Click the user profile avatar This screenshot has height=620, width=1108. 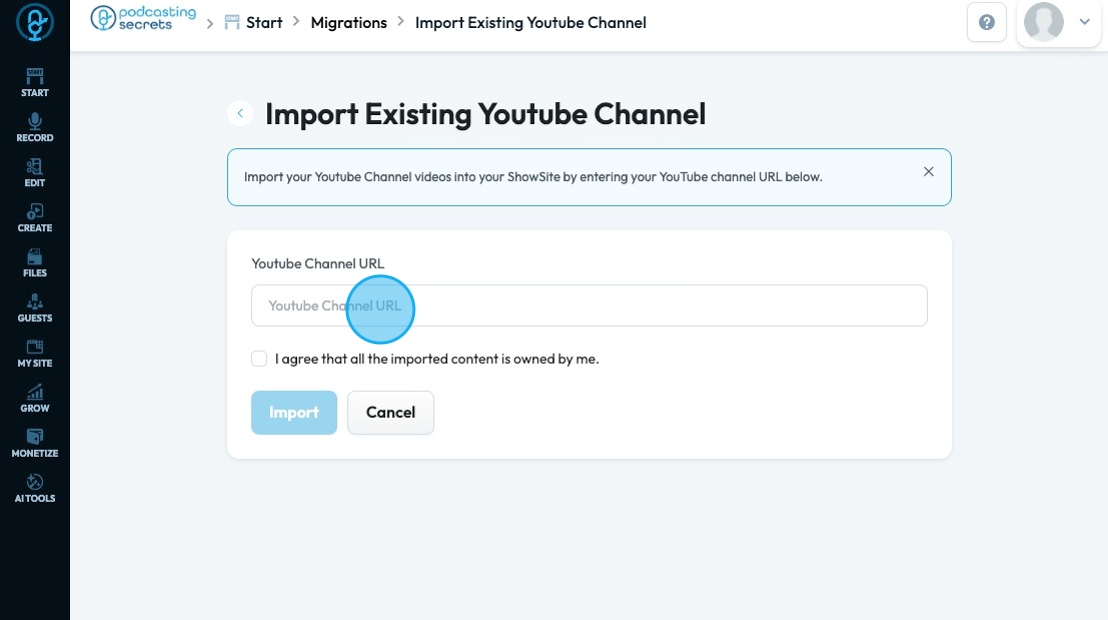pyautogui.click(x=1044, y=23)
